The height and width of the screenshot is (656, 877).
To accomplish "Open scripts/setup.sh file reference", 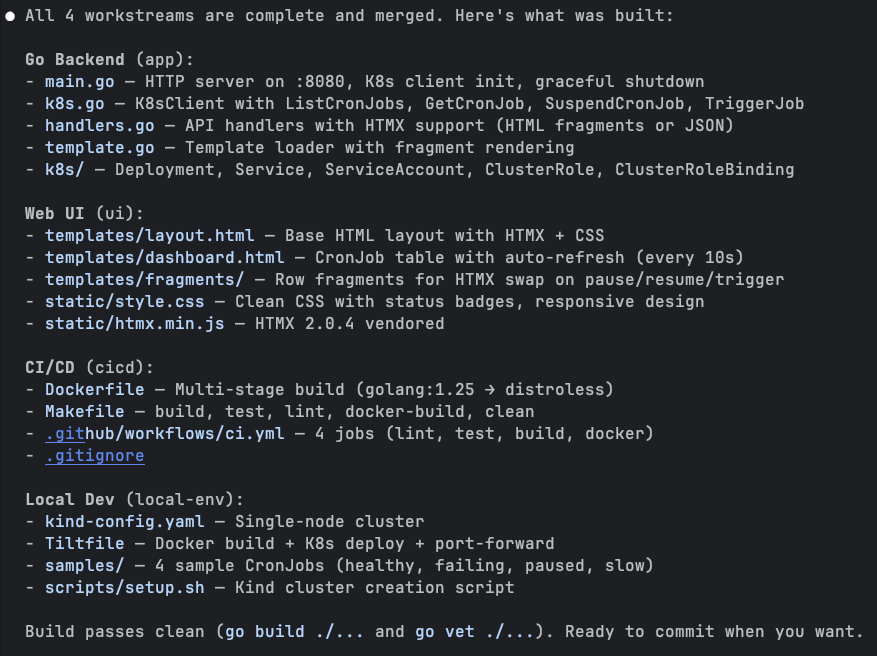I will click(124, 588).
